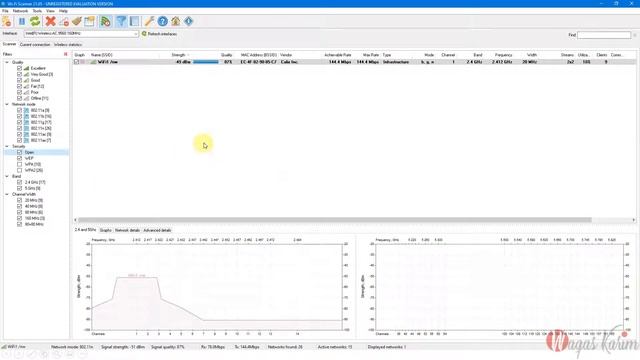Open the Help menu
Viewport: 640px width, 360px height.
pos(63,11)
